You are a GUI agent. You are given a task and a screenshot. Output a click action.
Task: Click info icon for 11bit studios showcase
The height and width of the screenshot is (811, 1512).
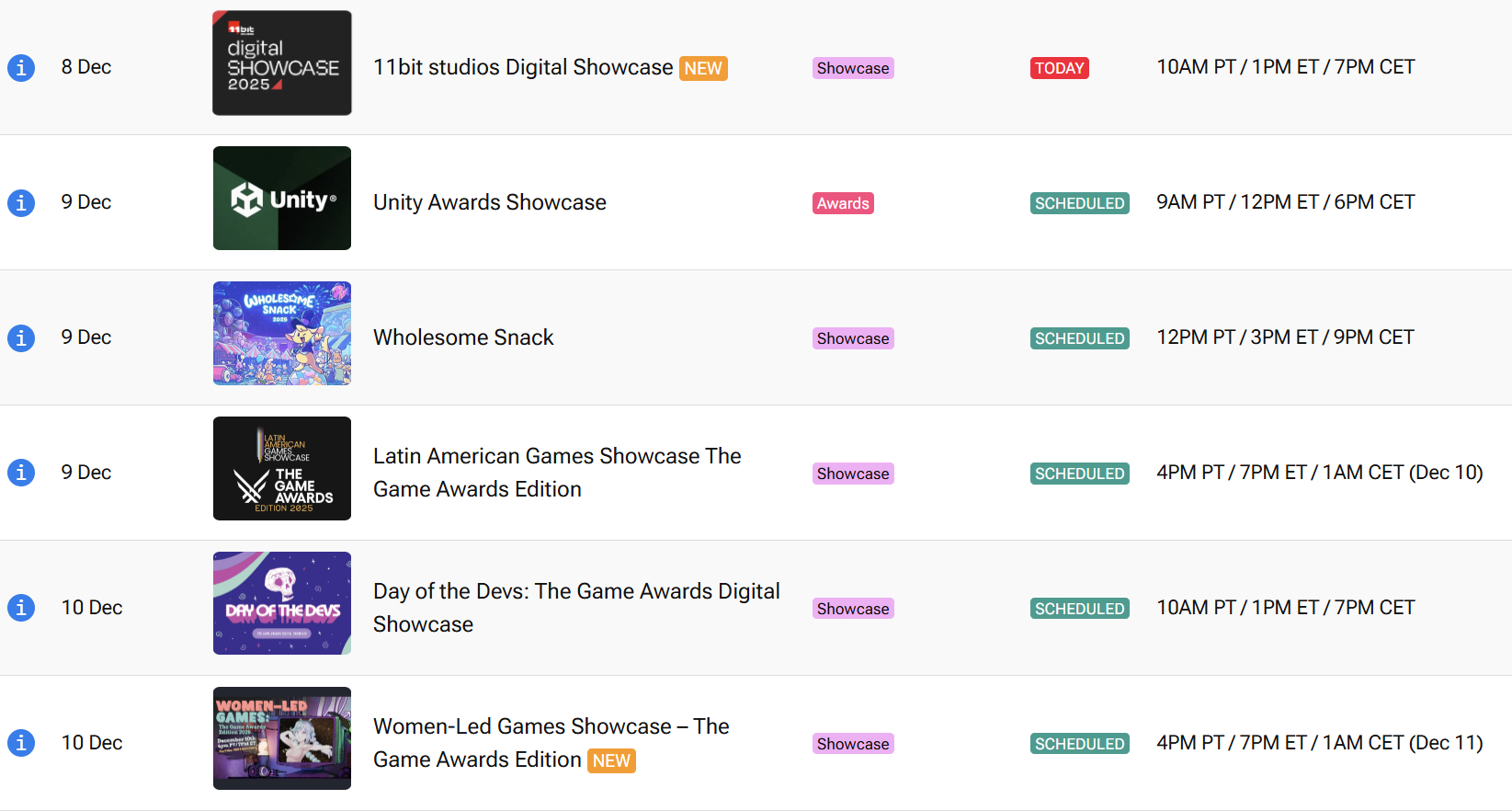pyautogui.click(x=21, y=68)
